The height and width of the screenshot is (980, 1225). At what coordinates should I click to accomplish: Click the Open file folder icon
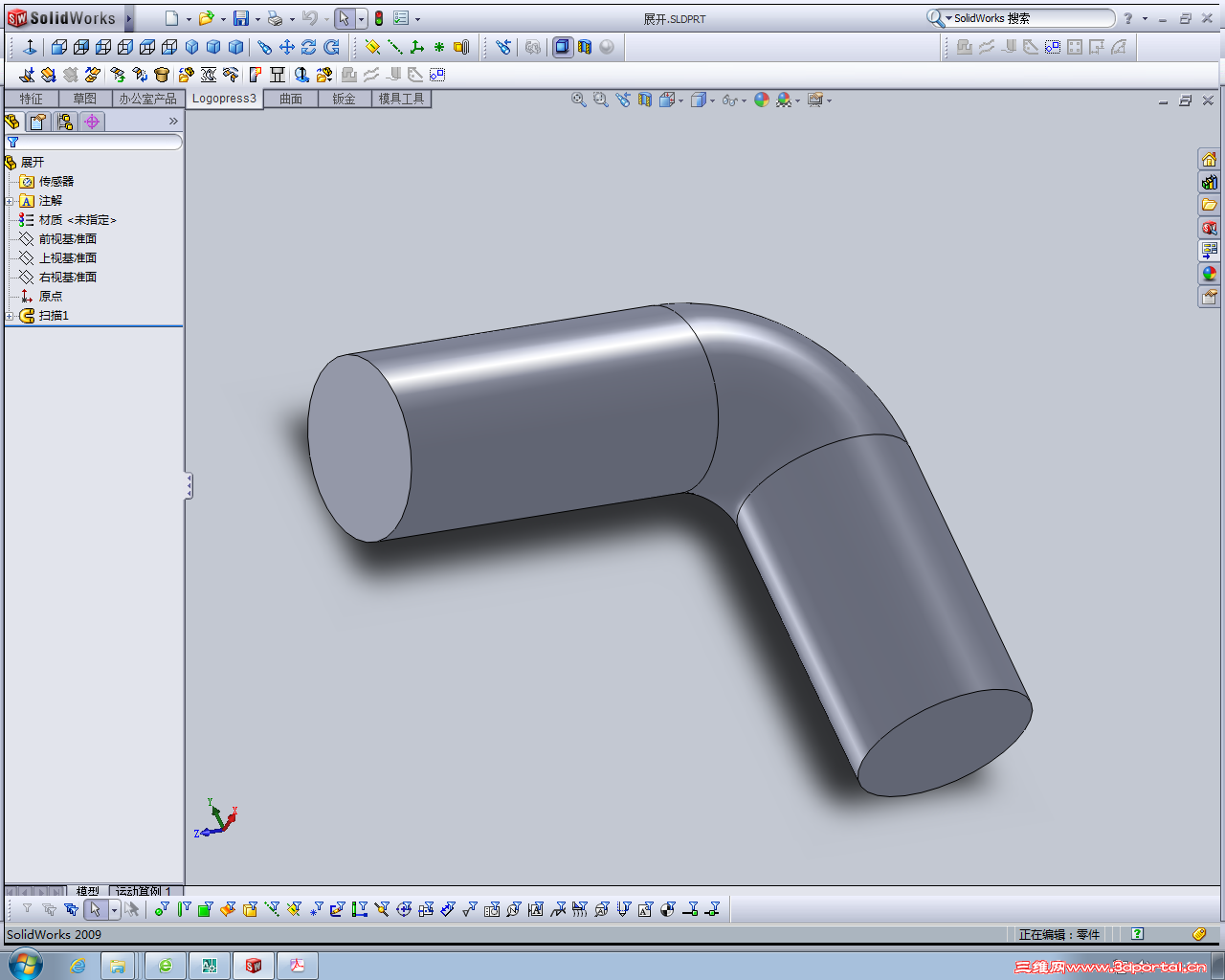206,18
